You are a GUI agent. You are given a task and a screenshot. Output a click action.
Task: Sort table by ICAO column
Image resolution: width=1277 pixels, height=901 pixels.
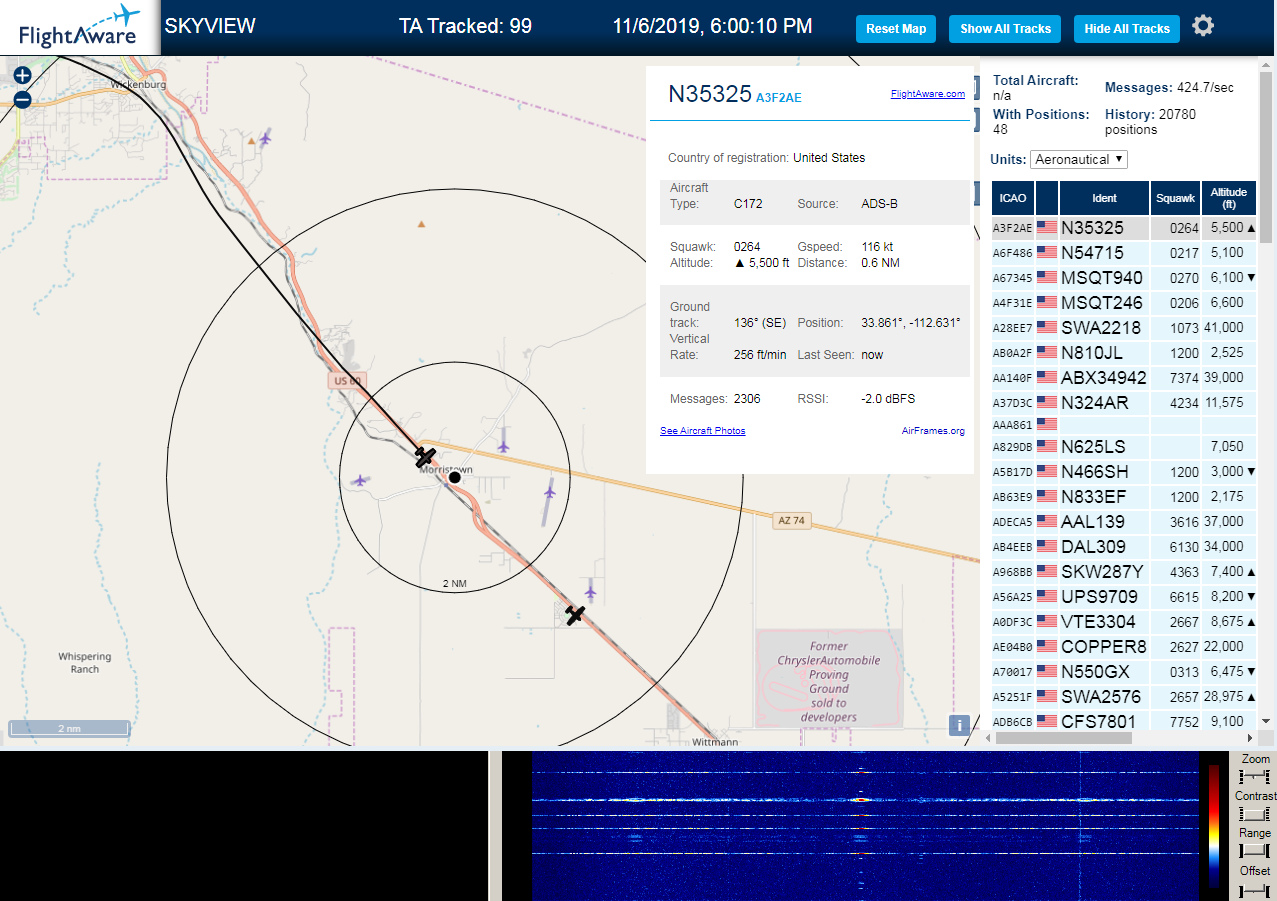pyautogui.click(x=1012, y=198)
